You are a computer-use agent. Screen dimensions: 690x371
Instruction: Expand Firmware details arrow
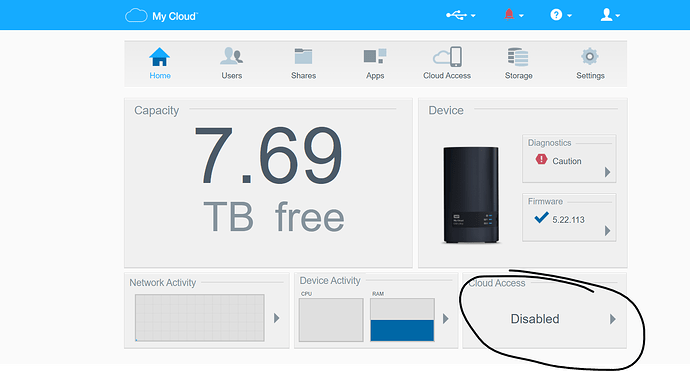coord(607,231)
